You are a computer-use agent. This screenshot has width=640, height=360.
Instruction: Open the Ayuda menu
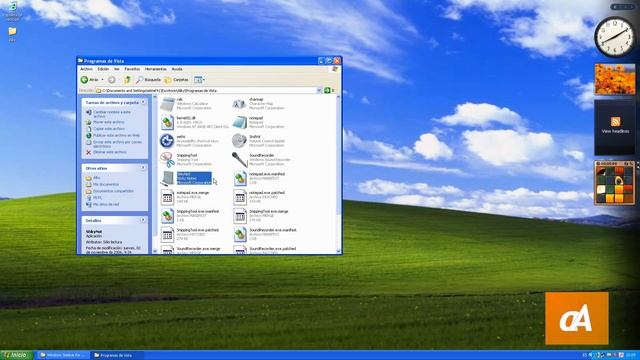pos(177,69)
